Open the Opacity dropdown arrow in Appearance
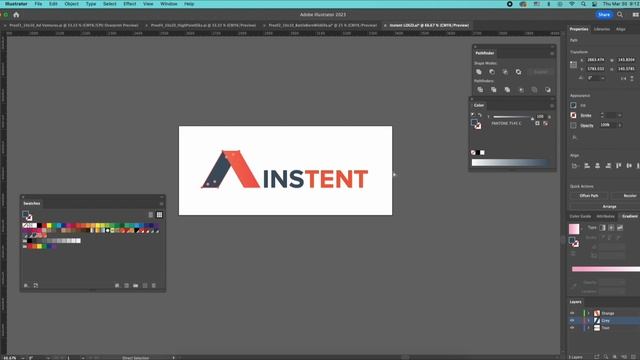 click(x=620, y=125)
